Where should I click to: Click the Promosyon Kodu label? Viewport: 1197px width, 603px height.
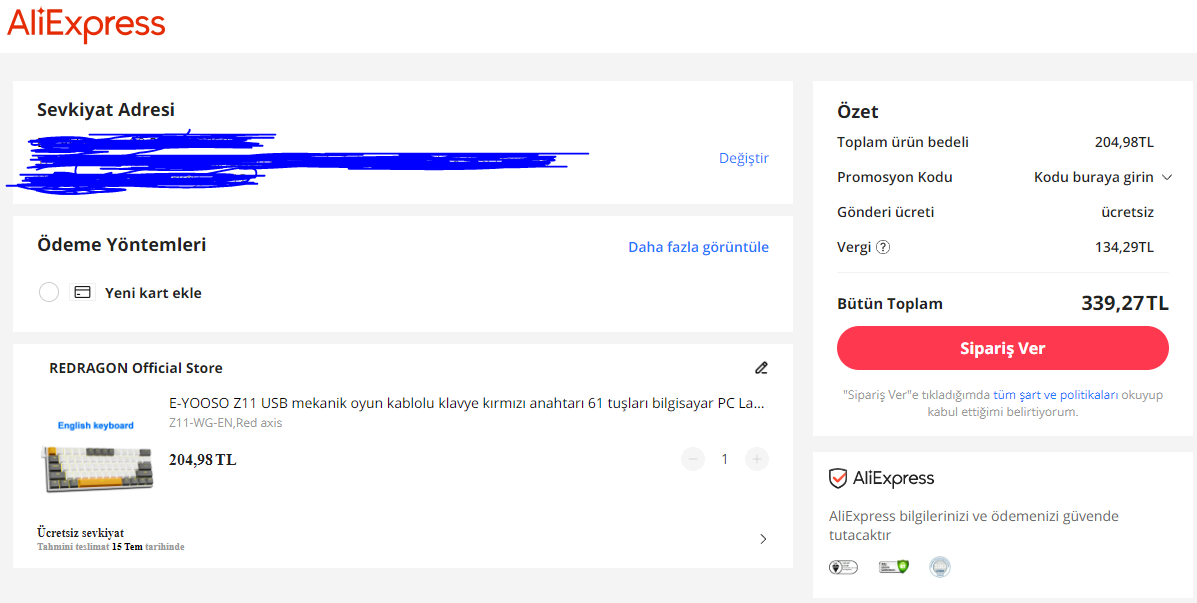(895, 177)
